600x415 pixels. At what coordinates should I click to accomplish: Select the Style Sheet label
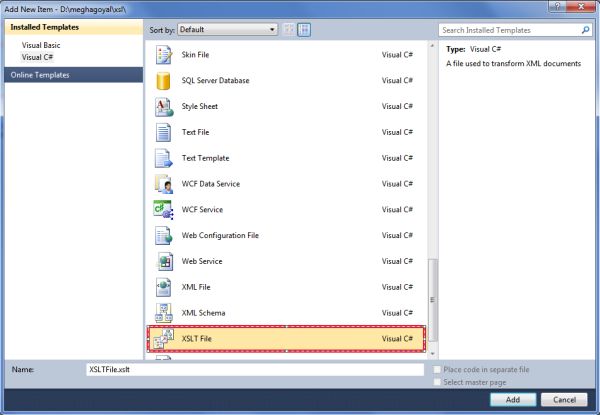pos(199,106)
